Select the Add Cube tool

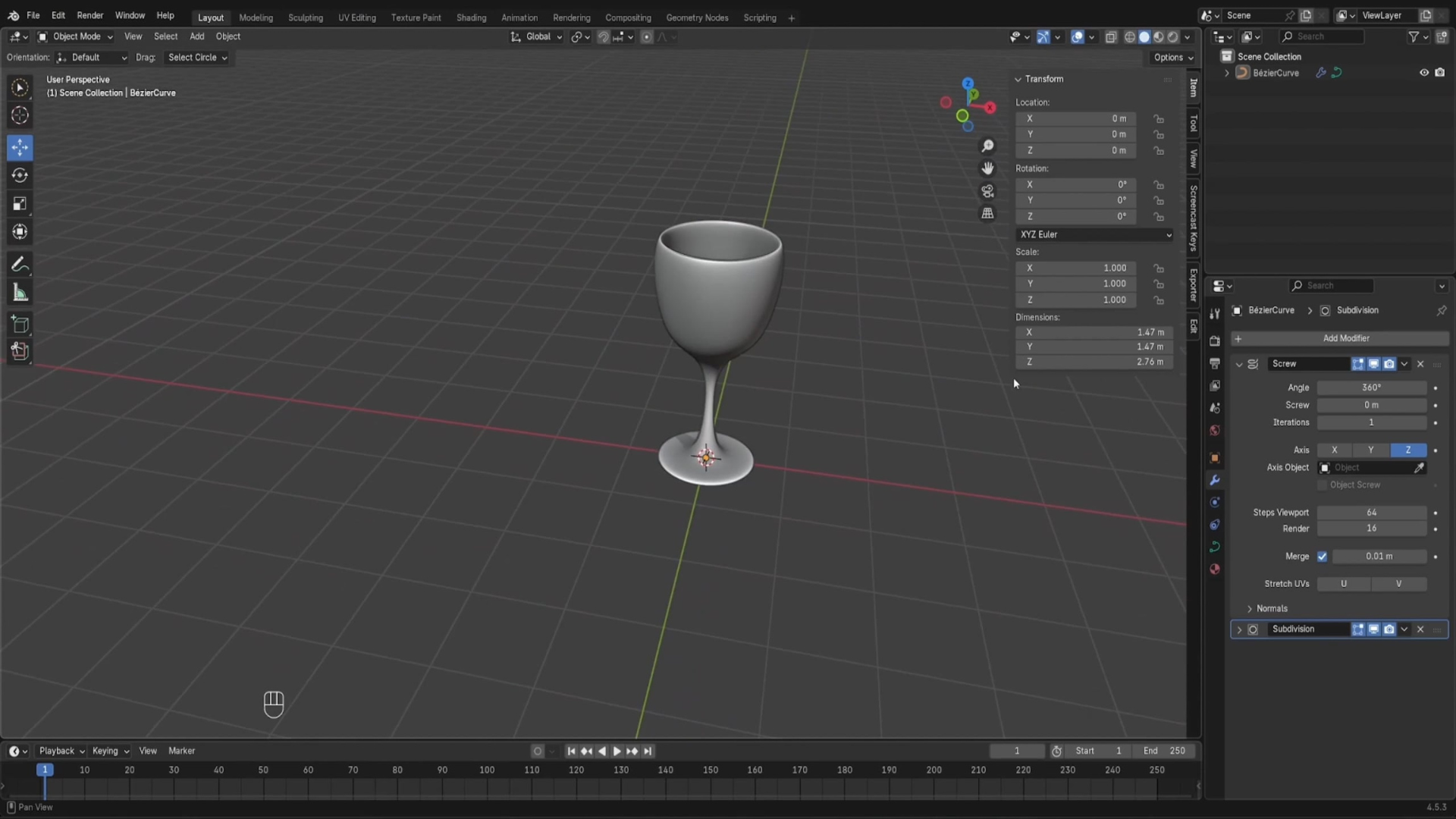pos(20,325)
